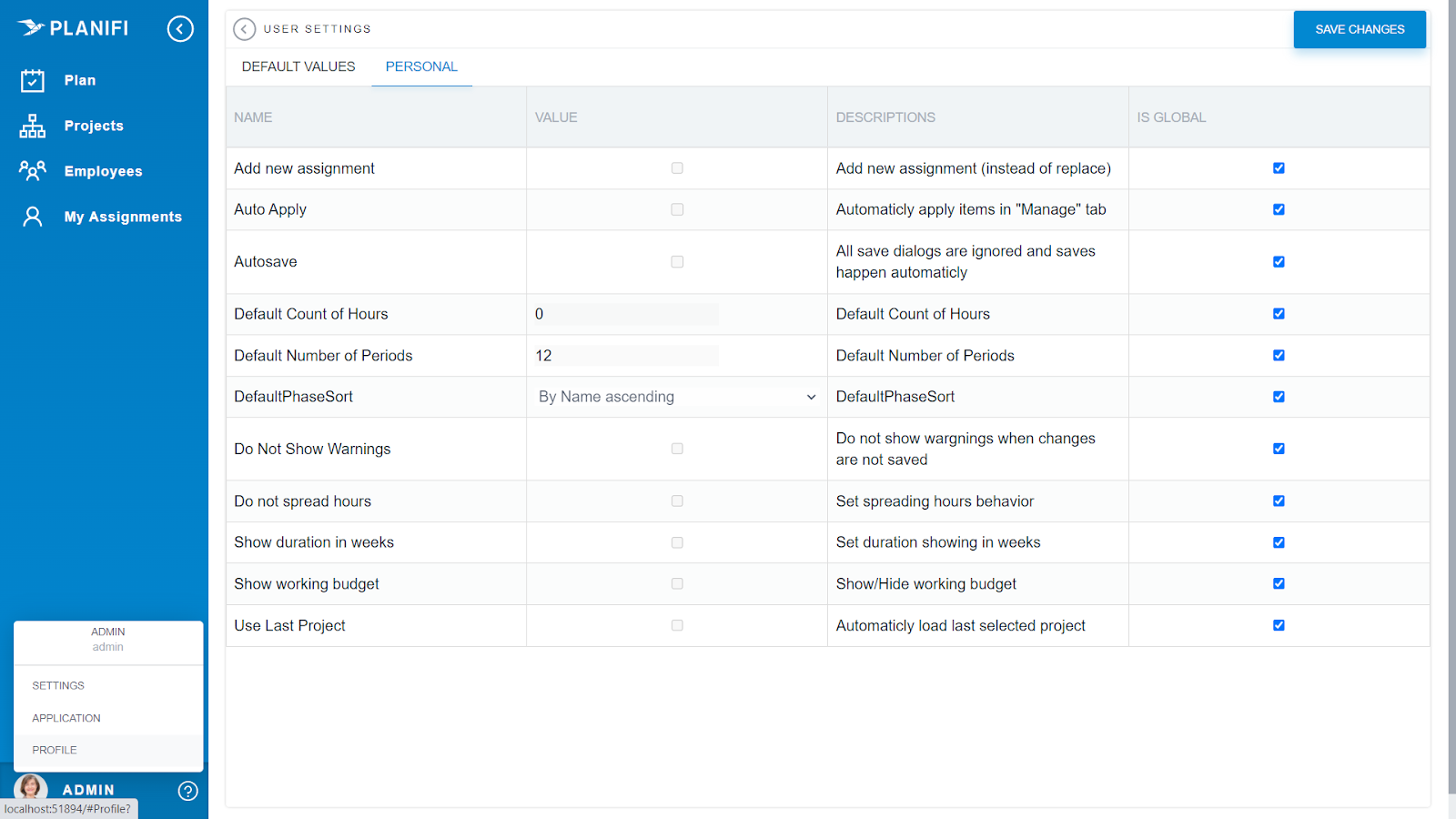Click the back arrow beside User Settings
The height and width of the screenshot is (819, 1456).
(244, 29)
